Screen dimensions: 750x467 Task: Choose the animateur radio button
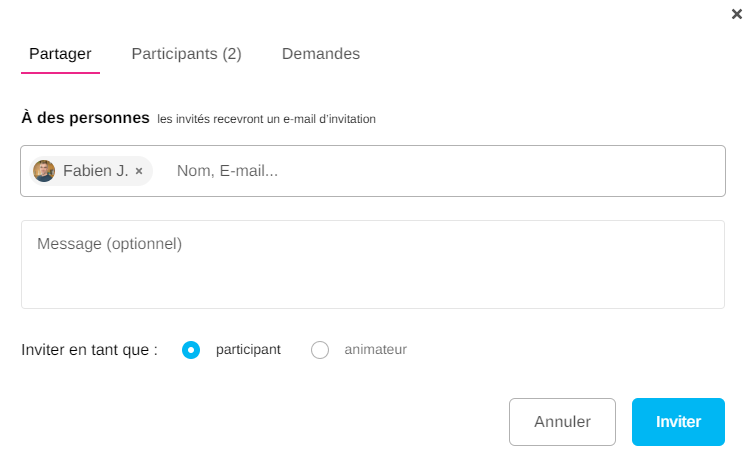point(320,350)
